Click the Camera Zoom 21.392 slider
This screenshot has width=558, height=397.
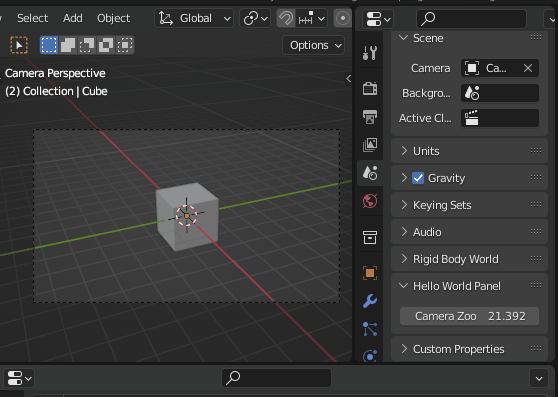(x=469, y=316)
